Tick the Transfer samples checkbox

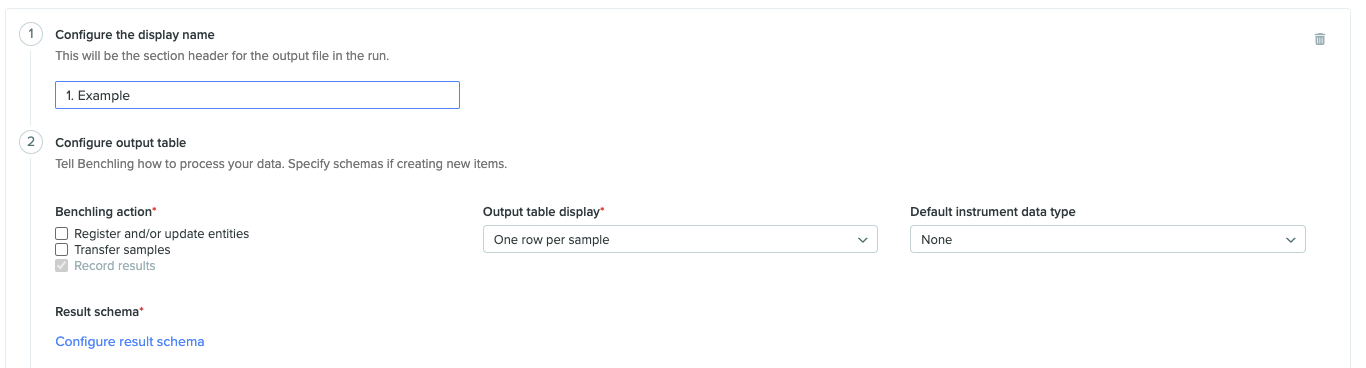(x=61, y=250)
